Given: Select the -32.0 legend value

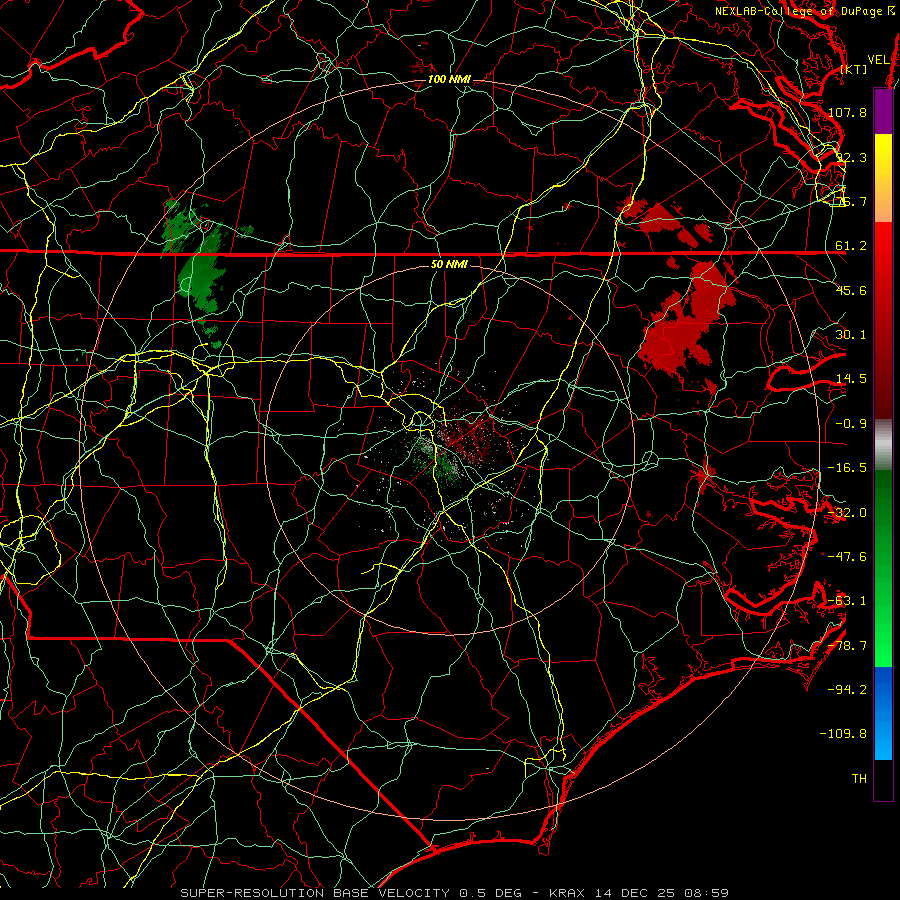Looking at the screenshot, I should click(x=847, y=513).
